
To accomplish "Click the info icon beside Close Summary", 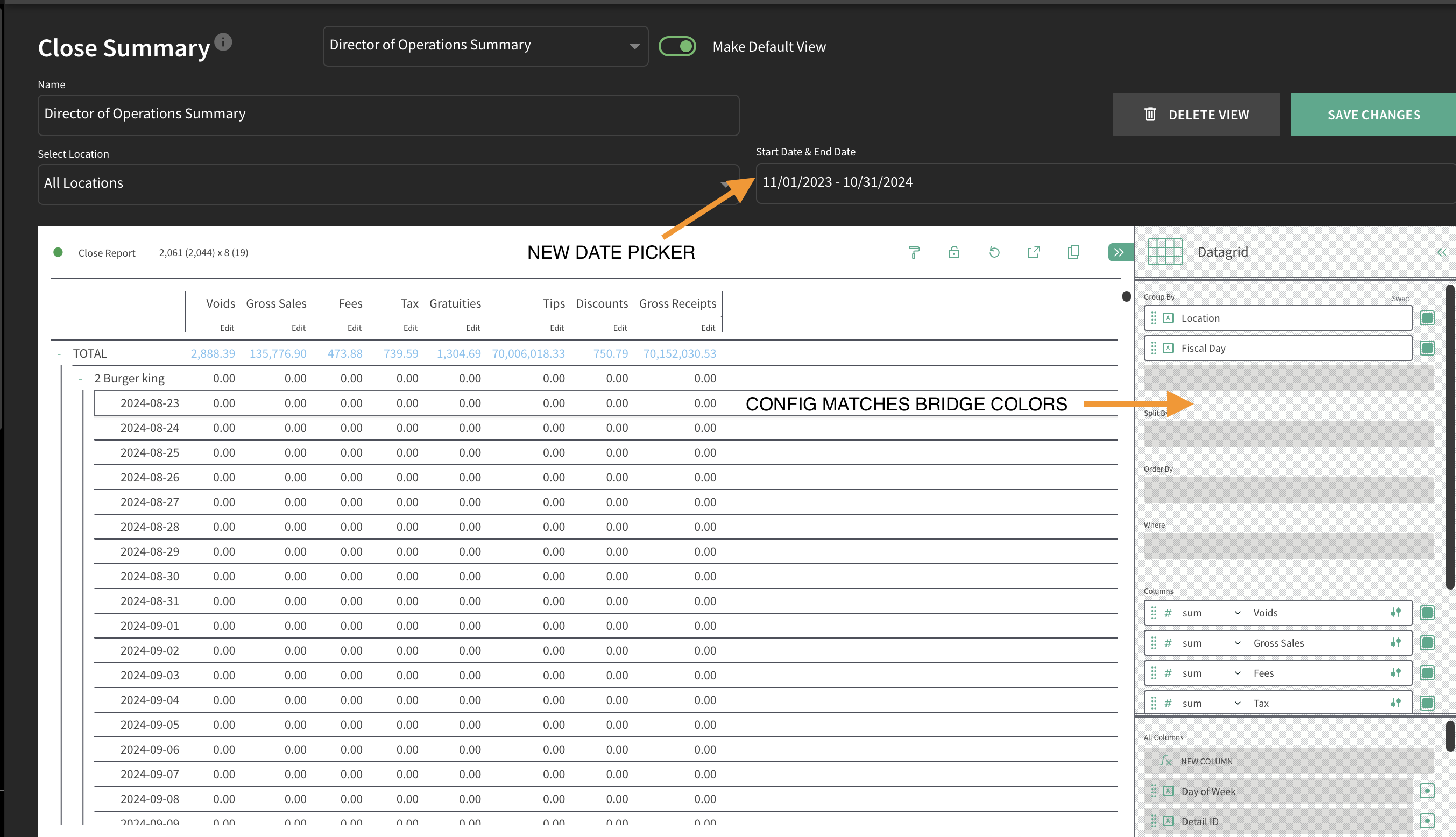I will tap(223, 42).
